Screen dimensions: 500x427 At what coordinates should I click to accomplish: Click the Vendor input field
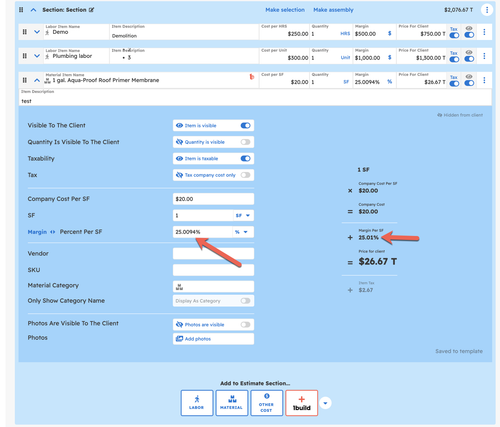tap(213, 253)
